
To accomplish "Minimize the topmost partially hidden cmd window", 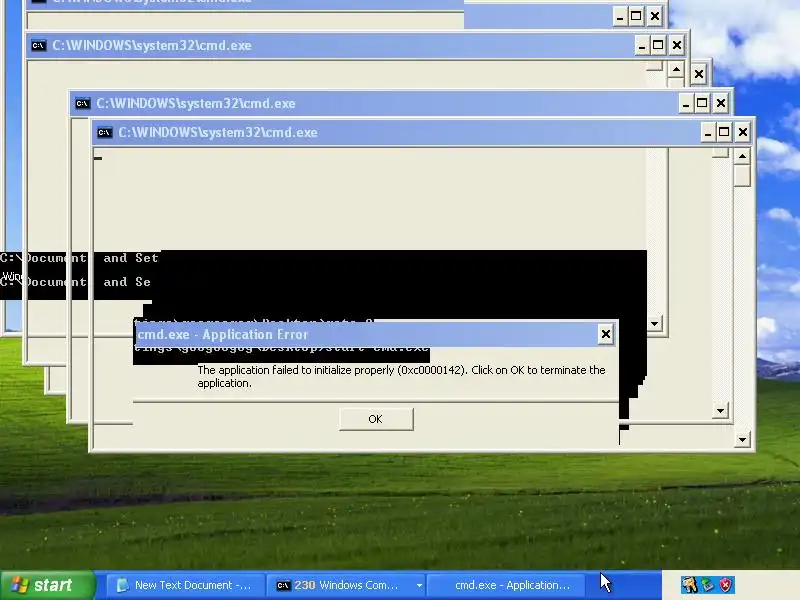I will (620, 16).
